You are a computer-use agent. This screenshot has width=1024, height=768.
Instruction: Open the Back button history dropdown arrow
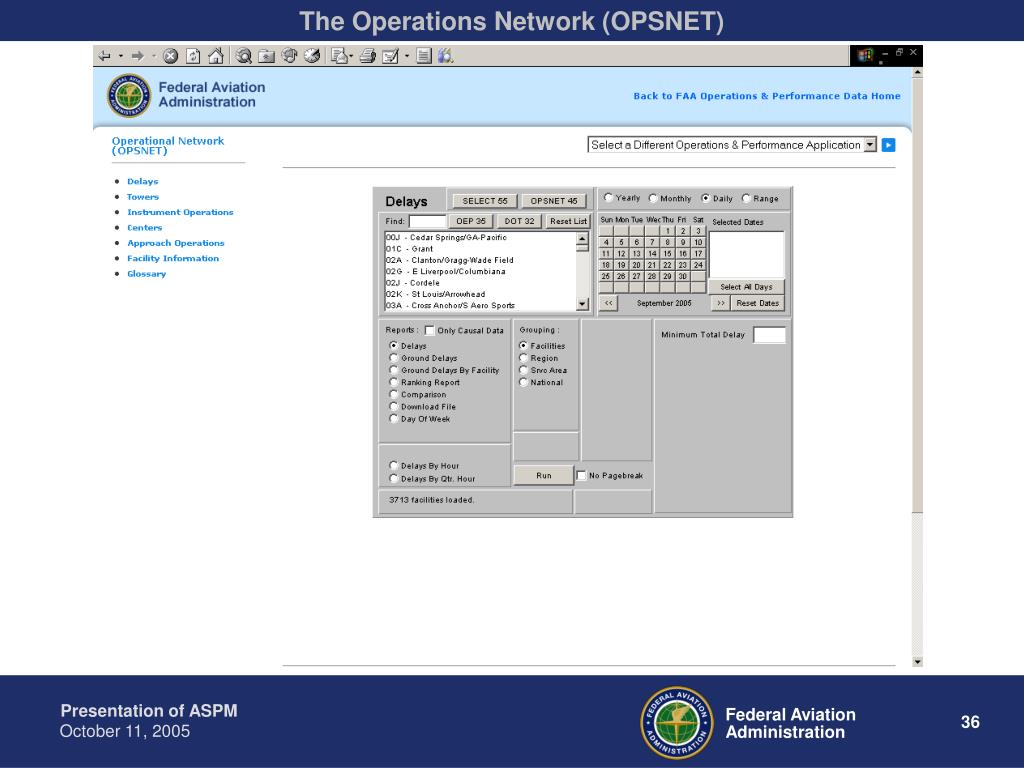(121, 56)
